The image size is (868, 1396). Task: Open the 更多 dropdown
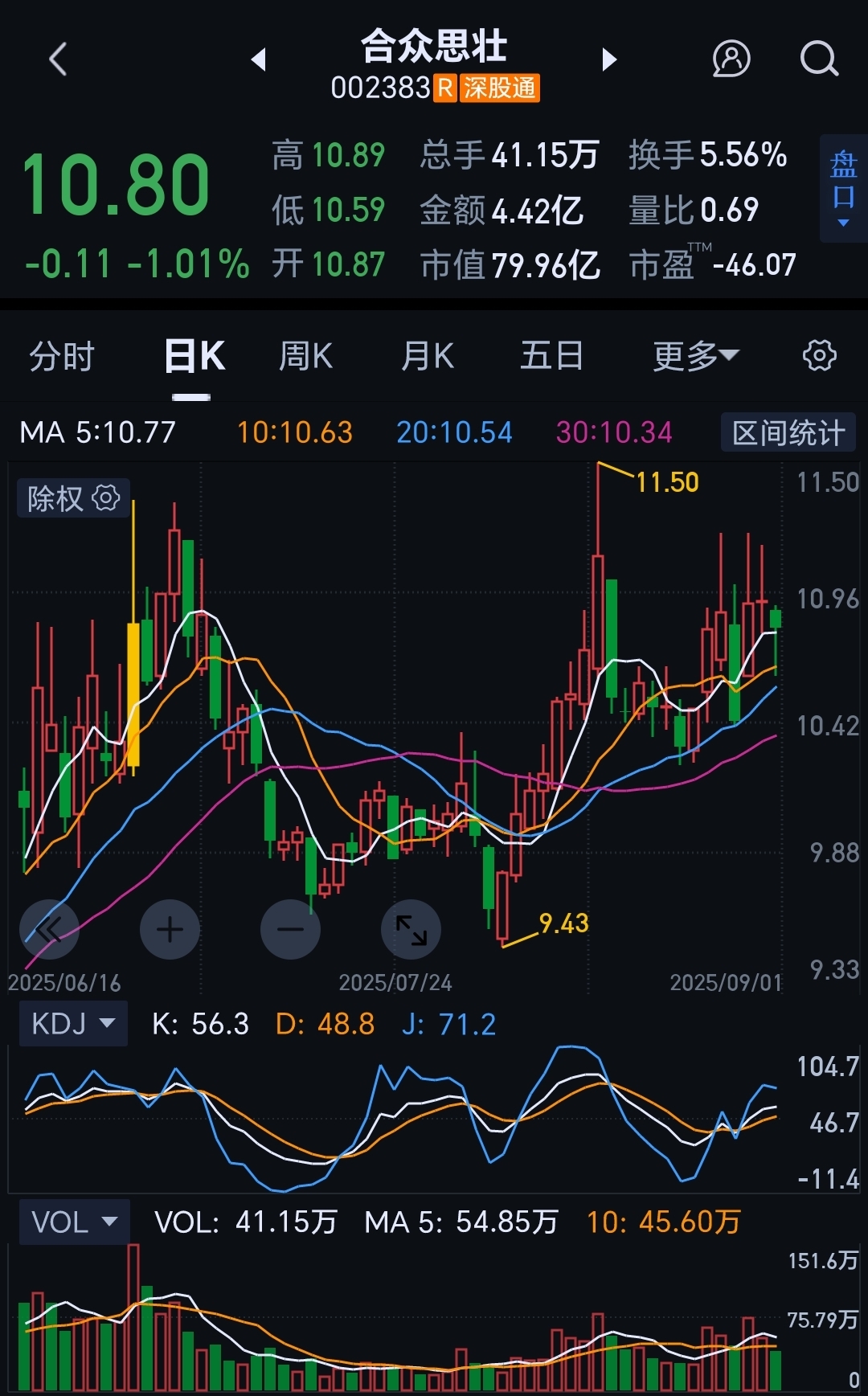coord(695,356)
